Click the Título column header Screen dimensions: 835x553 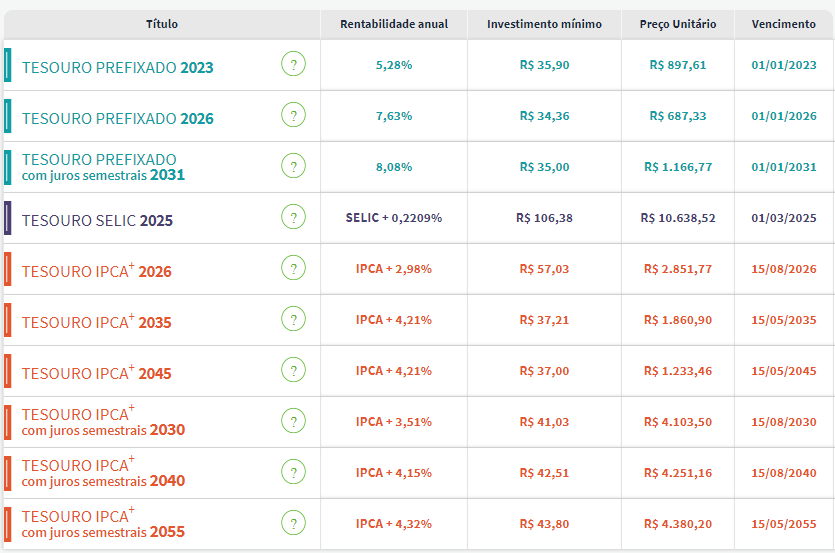162,24
